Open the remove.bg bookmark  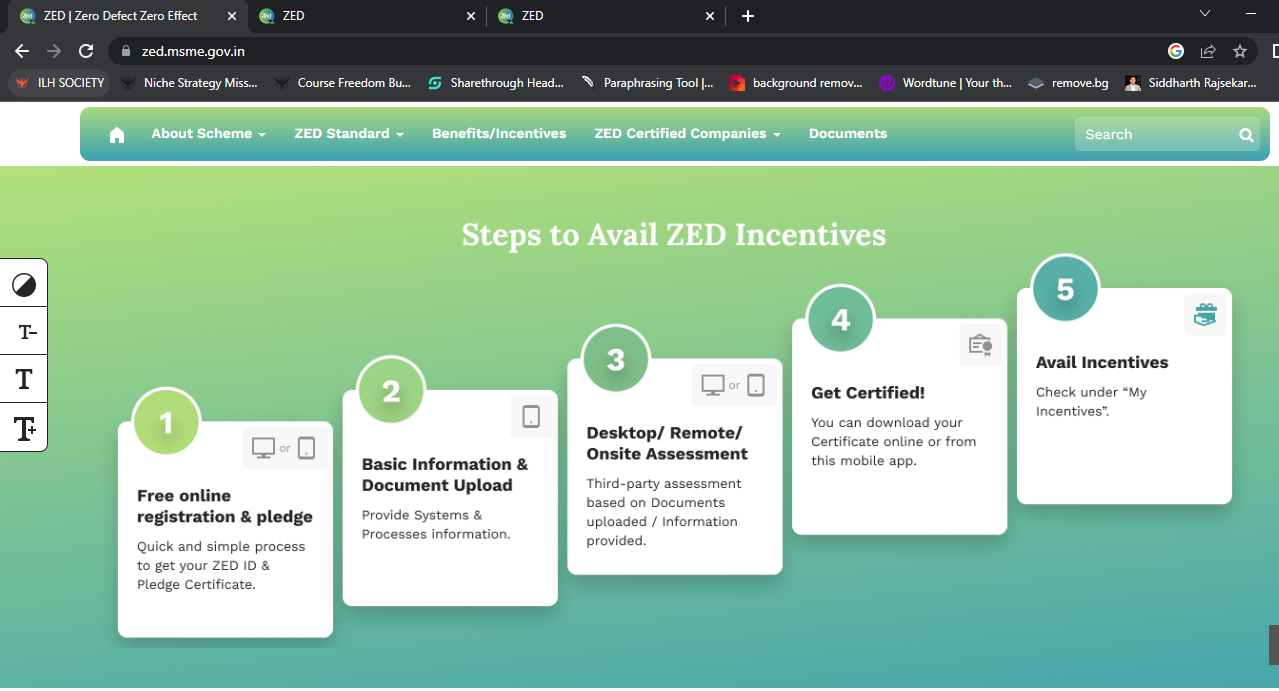click(1068, 83)
